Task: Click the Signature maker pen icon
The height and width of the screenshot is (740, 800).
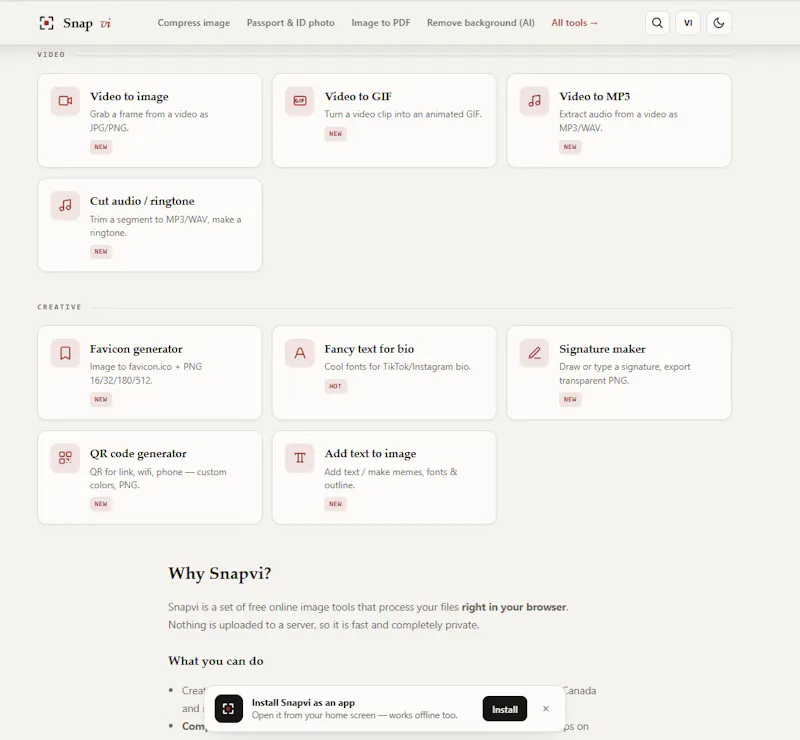Action: point(534,353)
